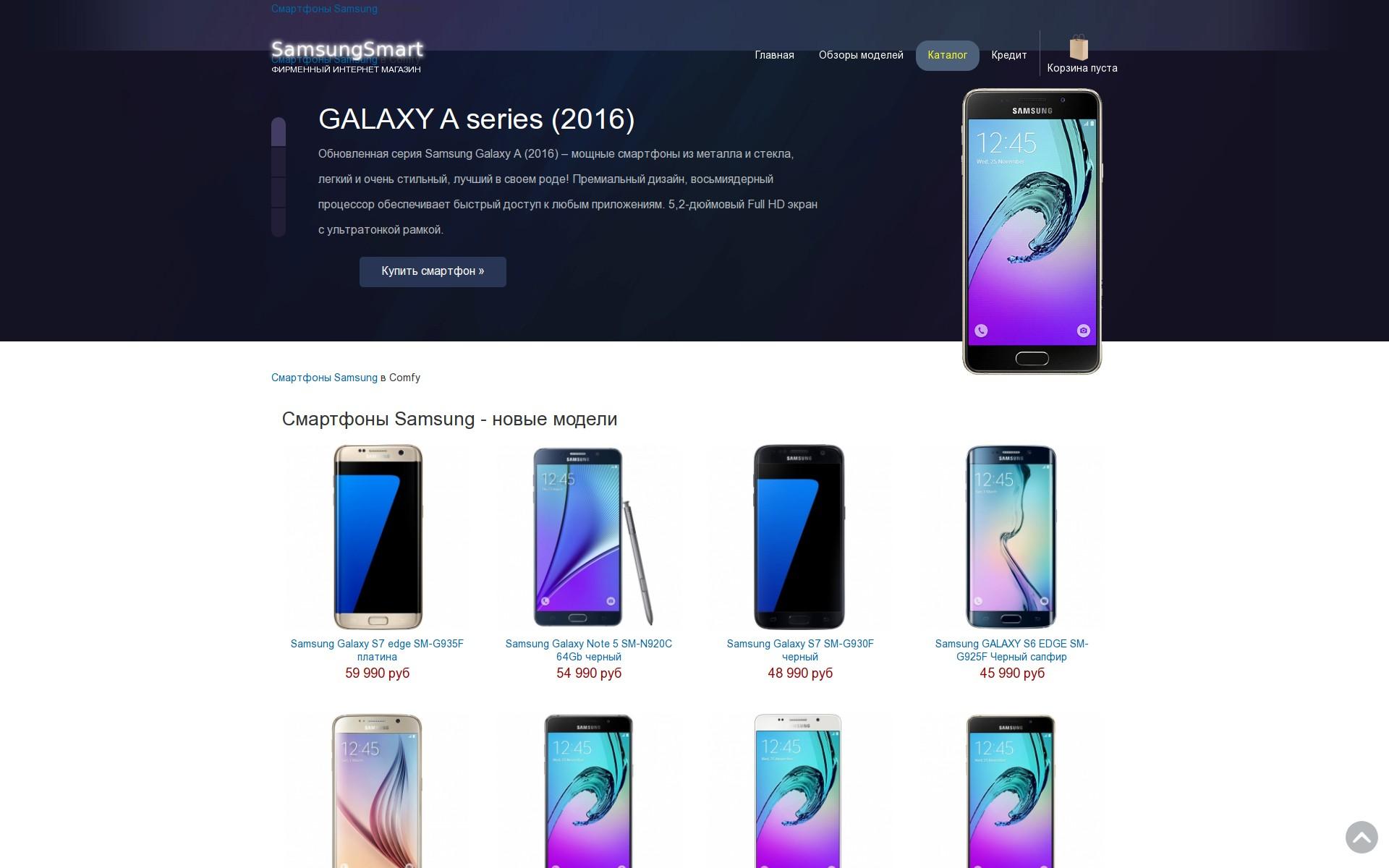
Task: Follow the Смартфоны Samsung в Comfy link
Action: pos(324,378)
